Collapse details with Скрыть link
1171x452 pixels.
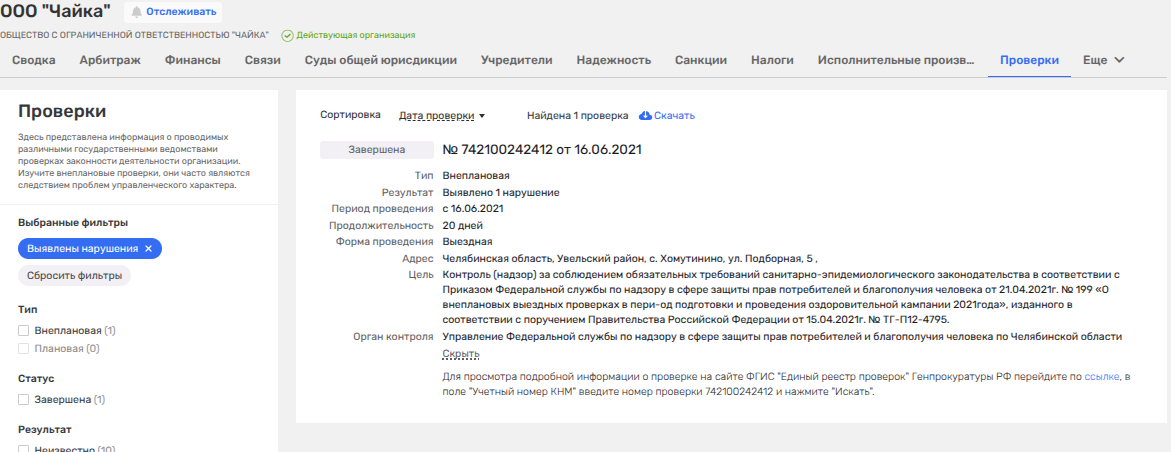(x=460, y=354)
